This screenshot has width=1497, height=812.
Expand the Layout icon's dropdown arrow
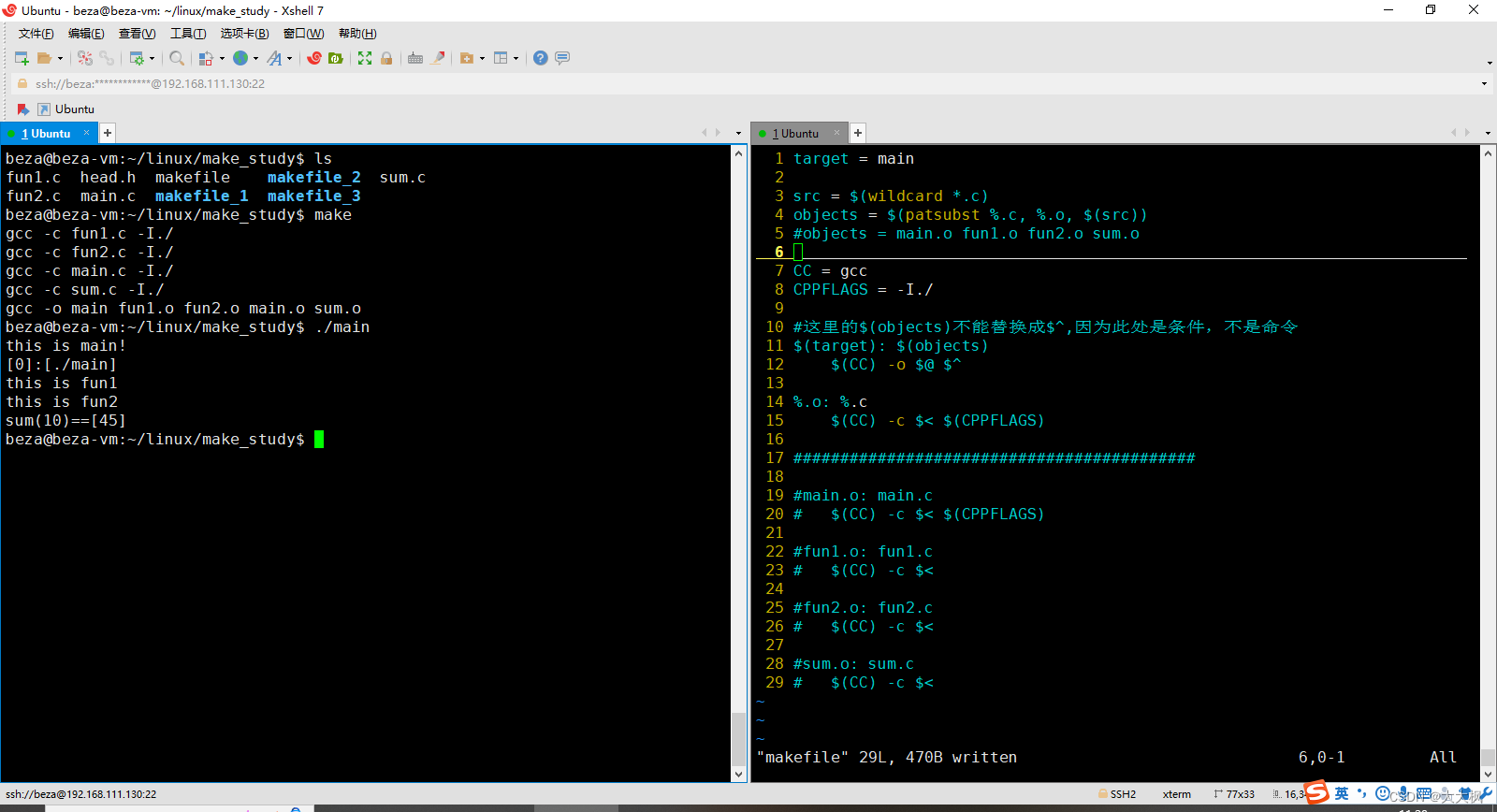click(516, 58)
